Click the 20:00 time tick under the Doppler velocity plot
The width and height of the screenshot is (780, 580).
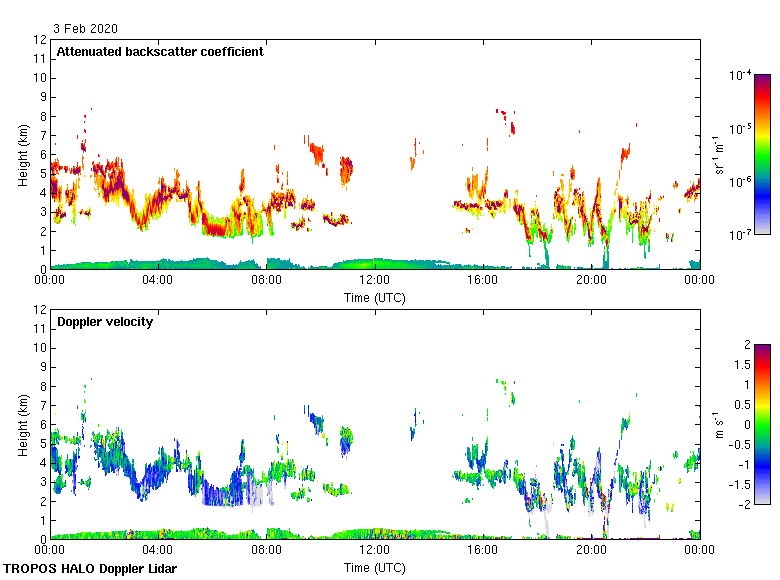coord(590,551)
